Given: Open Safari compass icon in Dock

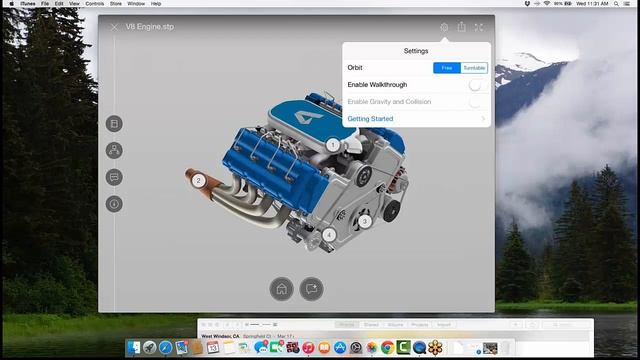Looking at the screenshot, I should click(x=166, y=347).
